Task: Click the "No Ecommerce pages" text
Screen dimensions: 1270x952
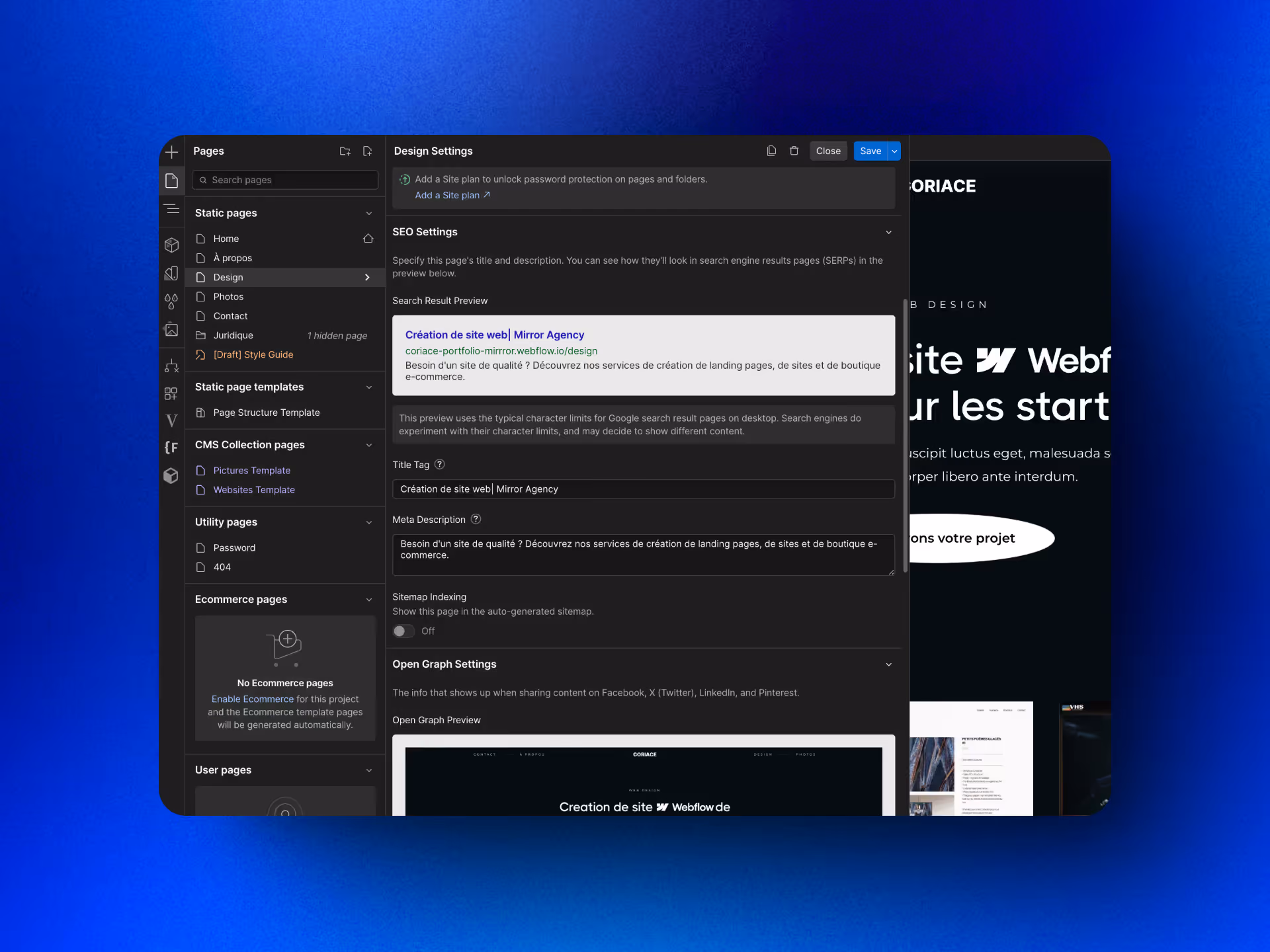Action: pyautogui.click(x=285, y=683)
